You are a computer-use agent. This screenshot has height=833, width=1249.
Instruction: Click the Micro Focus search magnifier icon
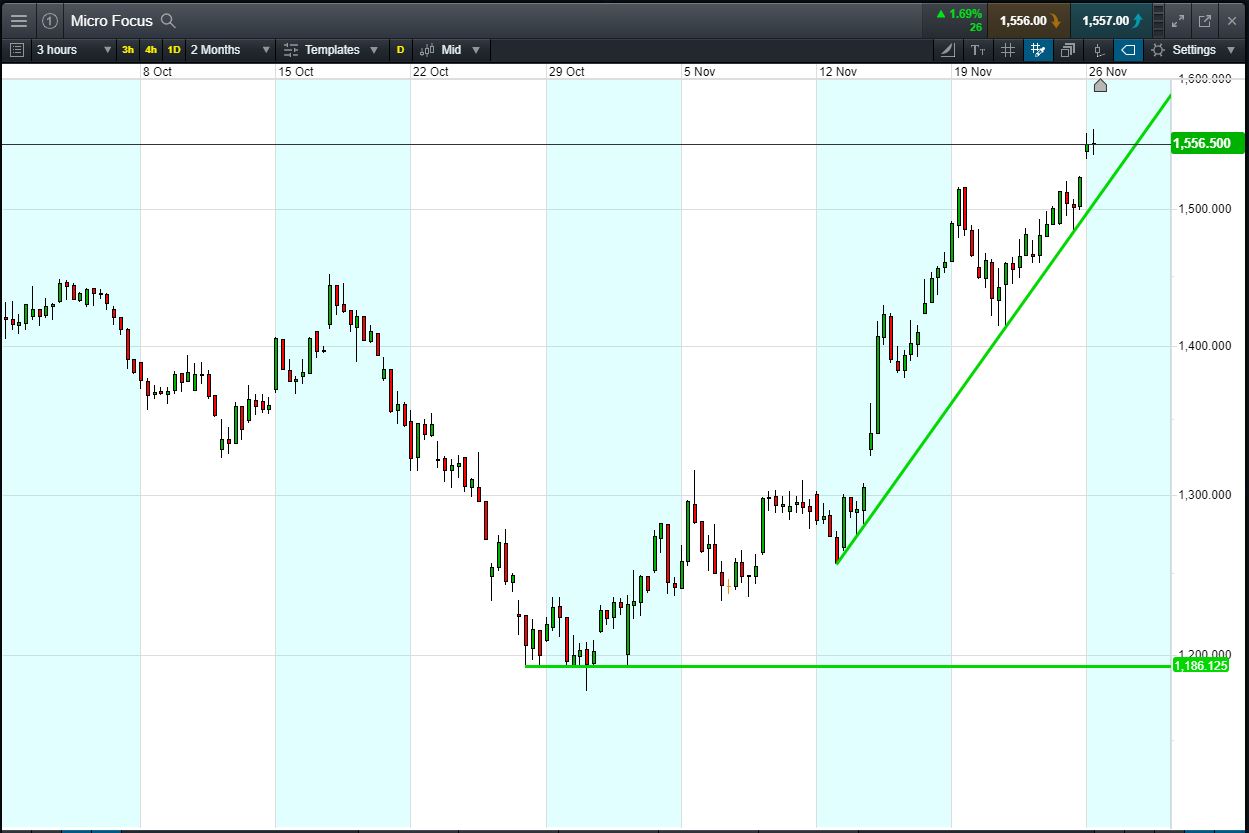[x=168, y=20]
